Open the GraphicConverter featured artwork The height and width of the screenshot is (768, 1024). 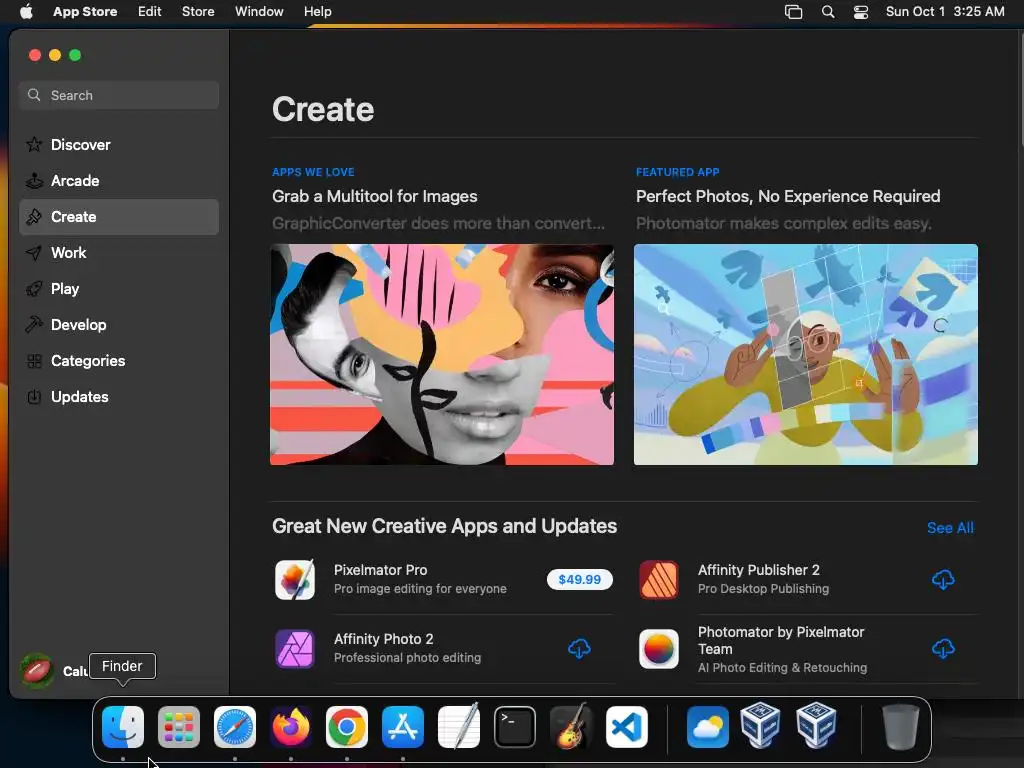[x=442, y=355]
